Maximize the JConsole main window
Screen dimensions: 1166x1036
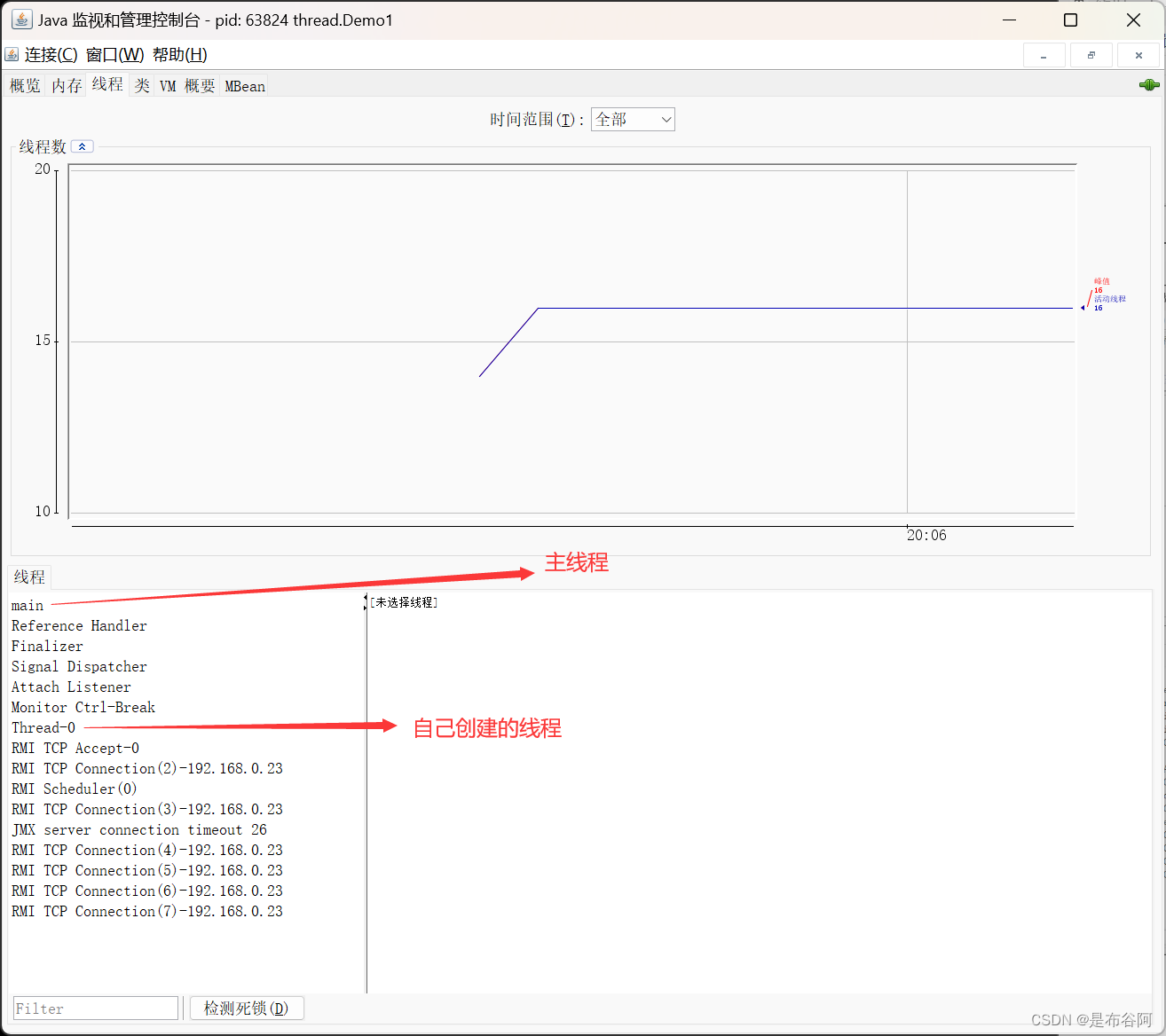[x=1071, y=20]
